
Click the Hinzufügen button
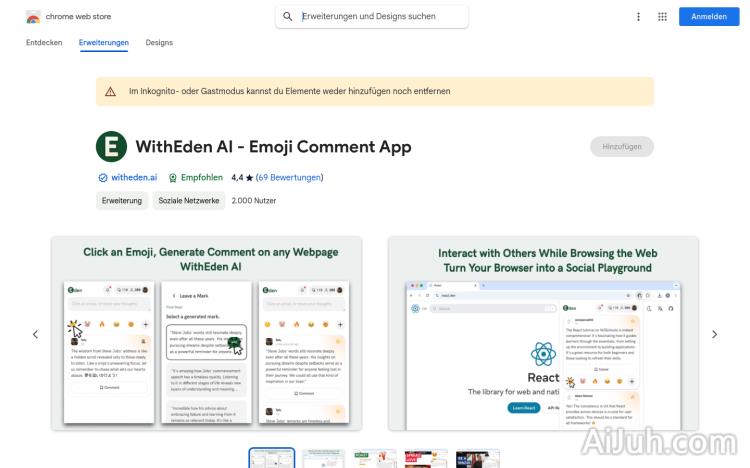click(x=622, y=146)
